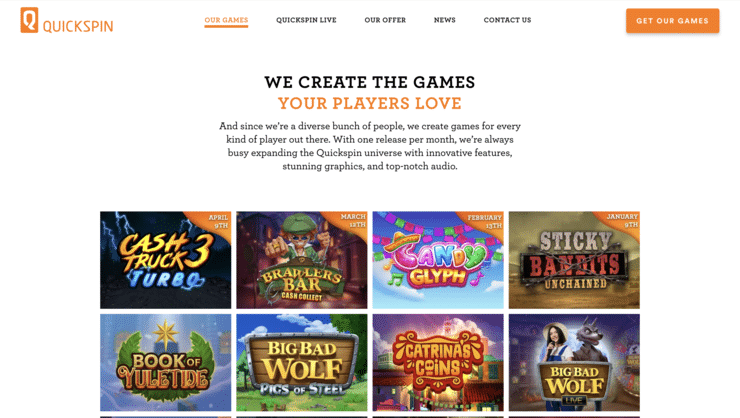
Task: Open the Candy Glyph game thumbnail
Action: tap(438, 260)
